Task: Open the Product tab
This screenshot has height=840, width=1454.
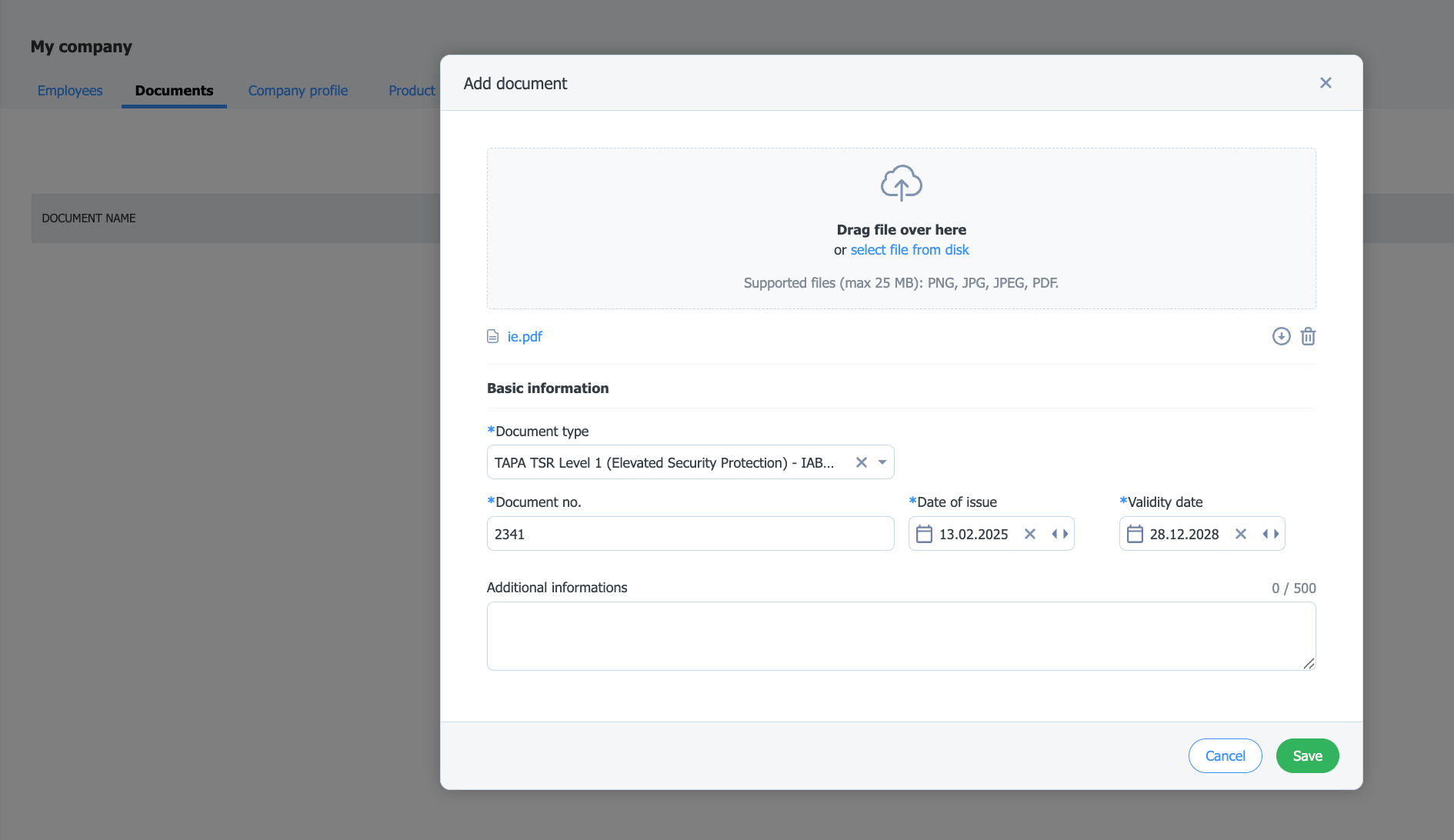Action: coord(412,91)
